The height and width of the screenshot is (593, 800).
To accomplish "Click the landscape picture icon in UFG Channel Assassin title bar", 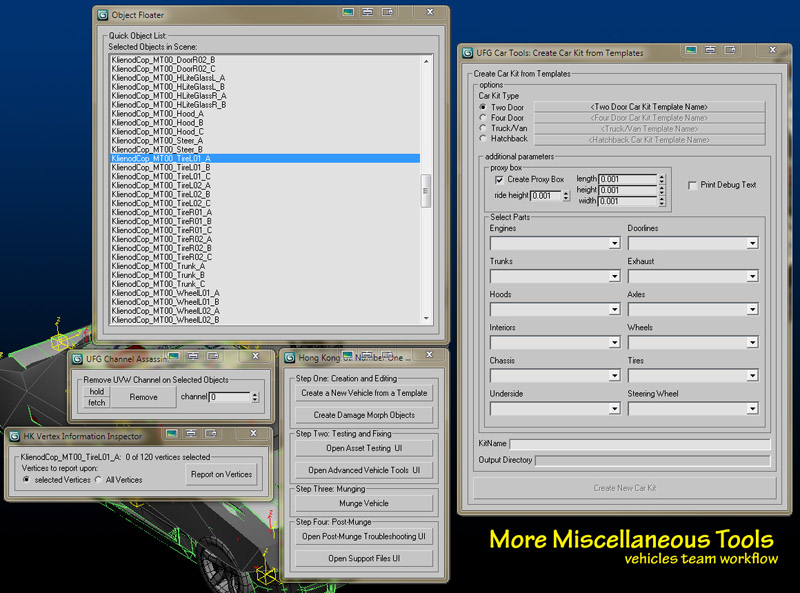I will point(173,356).
